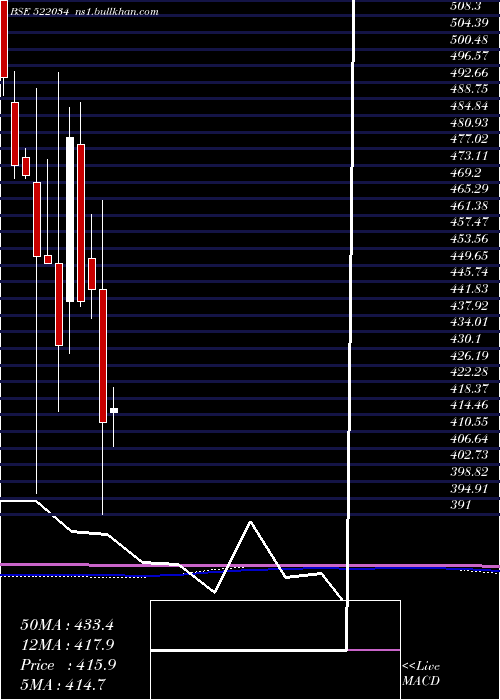Click the ns1.bullkhan.com watermark text
Screen dimensions: 500x700
[x=116, y=12]
